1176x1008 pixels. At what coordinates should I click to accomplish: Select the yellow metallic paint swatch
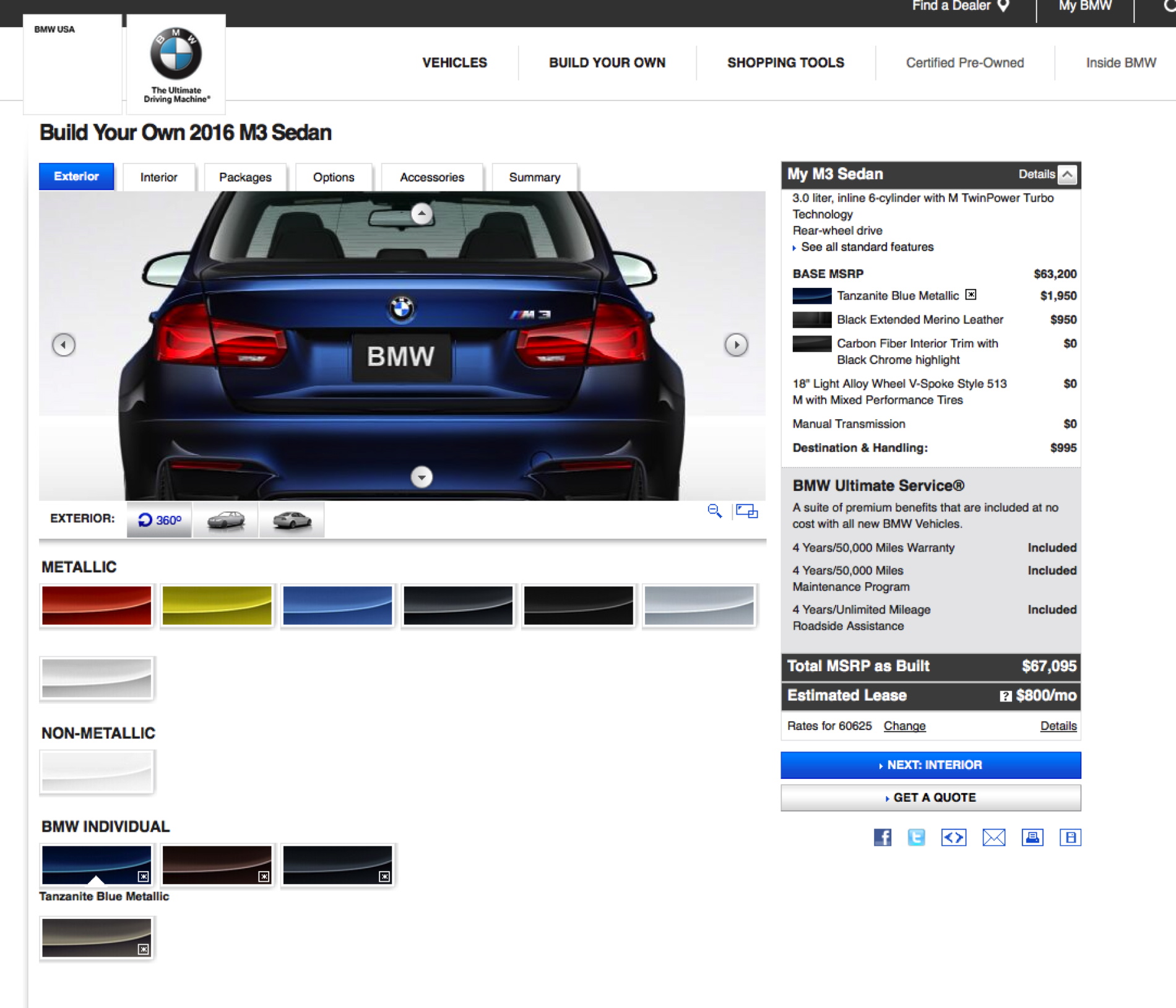(x=217, y=606)
